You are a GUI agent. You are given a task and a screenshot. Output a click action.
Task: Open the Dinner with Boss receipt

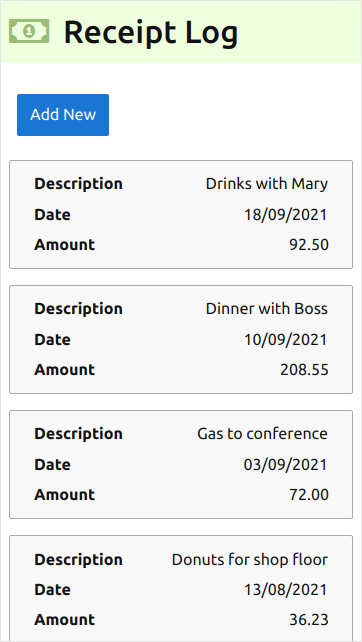[x=181, y=339]
